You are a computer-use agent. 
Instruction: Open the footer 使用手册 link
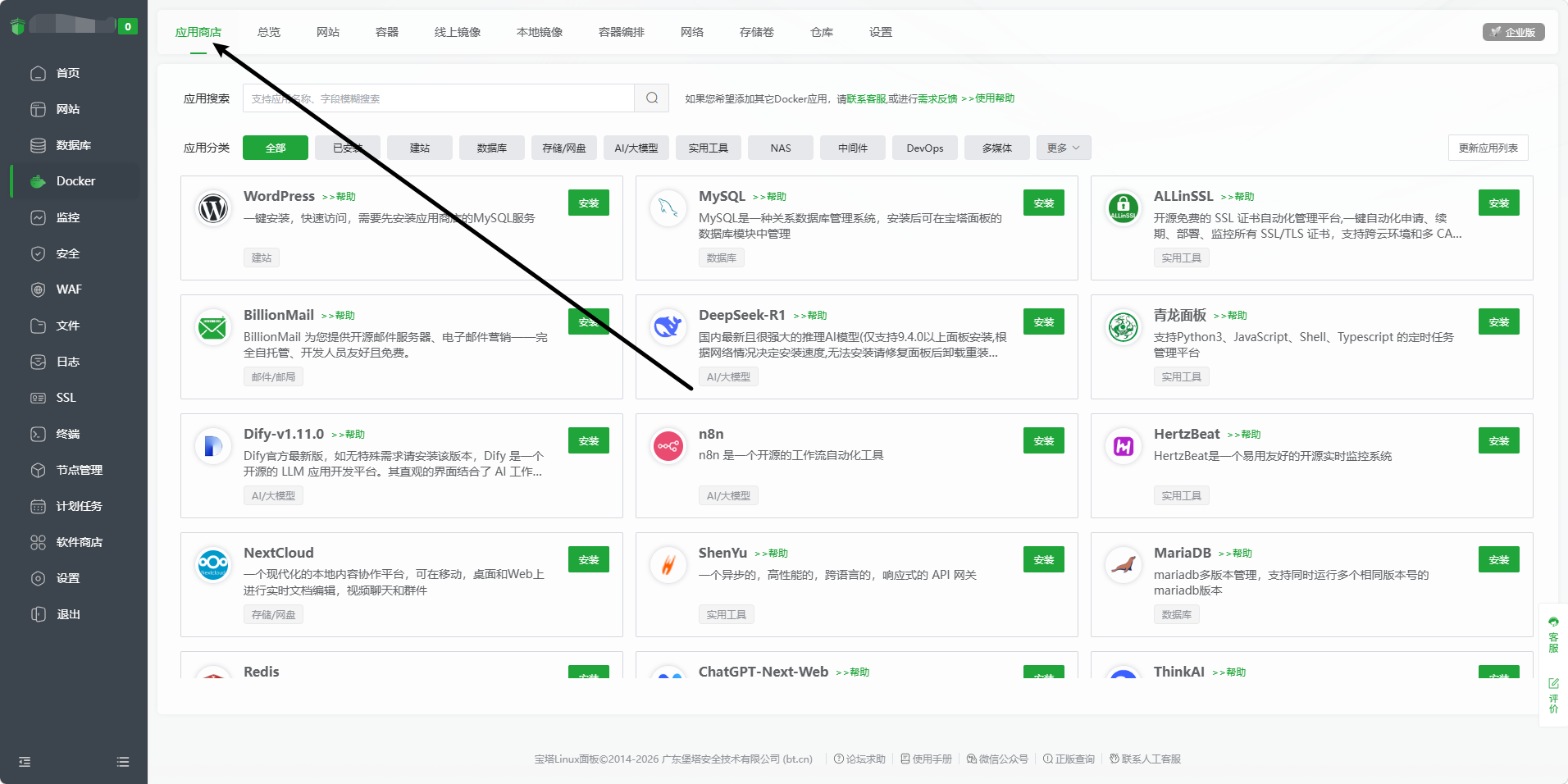tap(926, 759)
